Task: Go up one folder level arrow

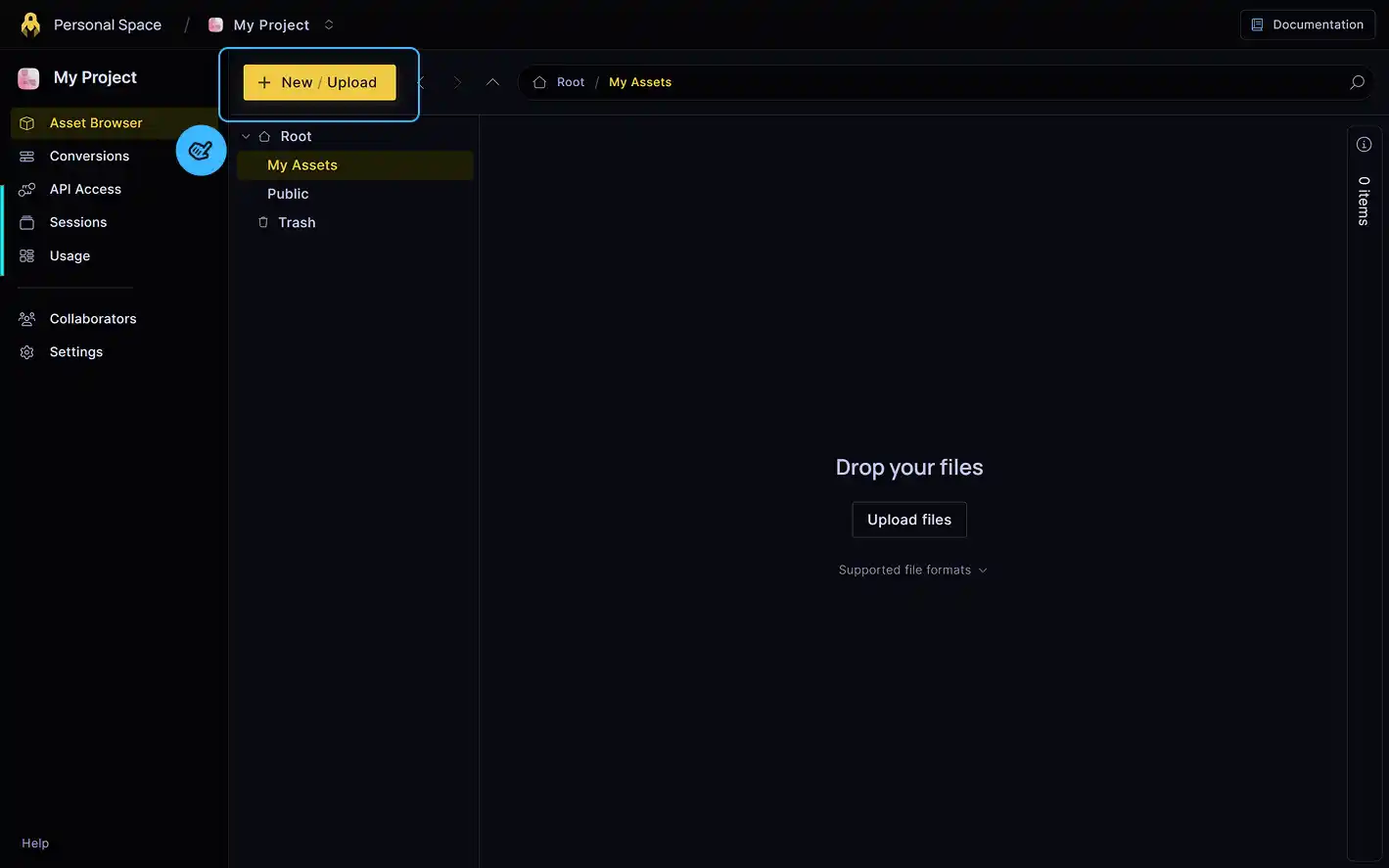Action: coord(492,82)
